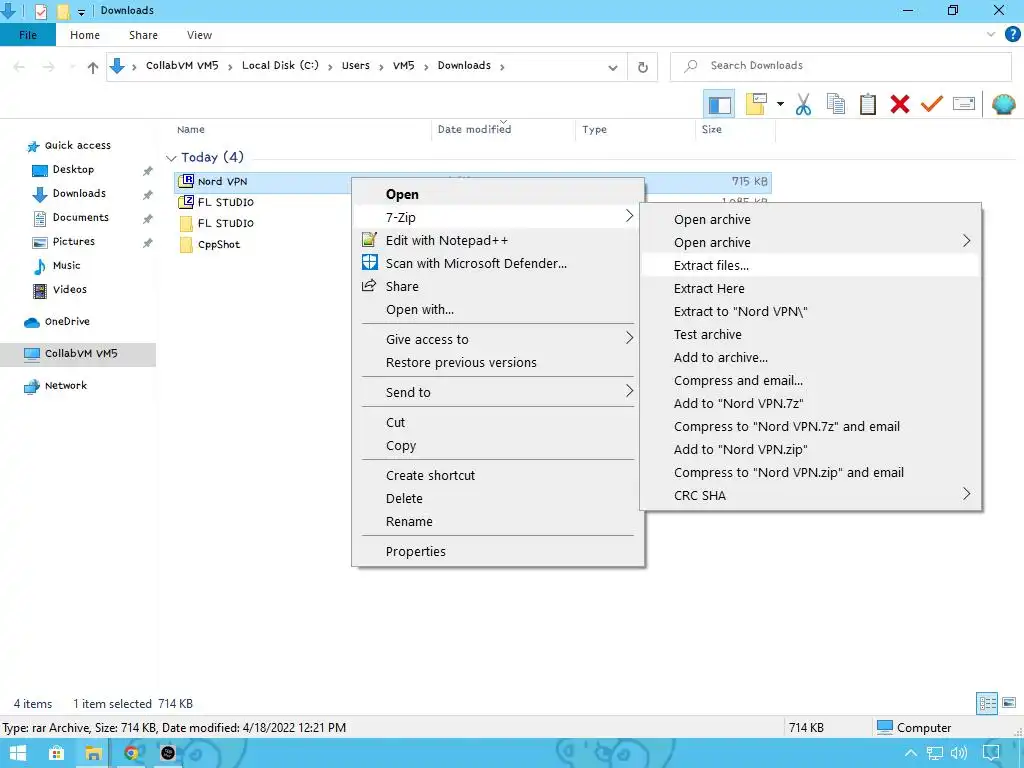Click the blue shell toolbar icon
Screen dimensions: 1024x768
click(x=1003, y=104)
